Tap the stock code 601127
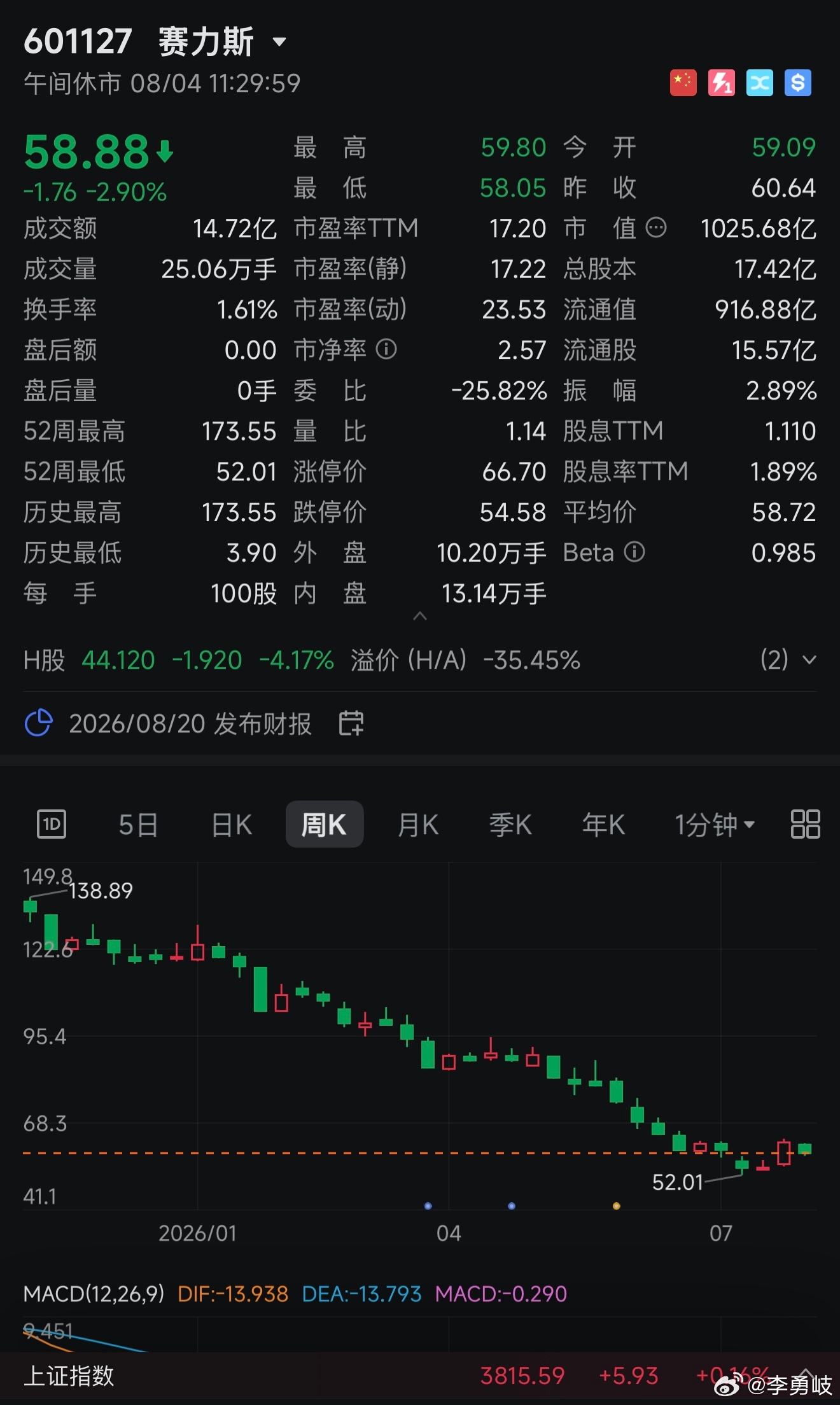 point(78,42)
